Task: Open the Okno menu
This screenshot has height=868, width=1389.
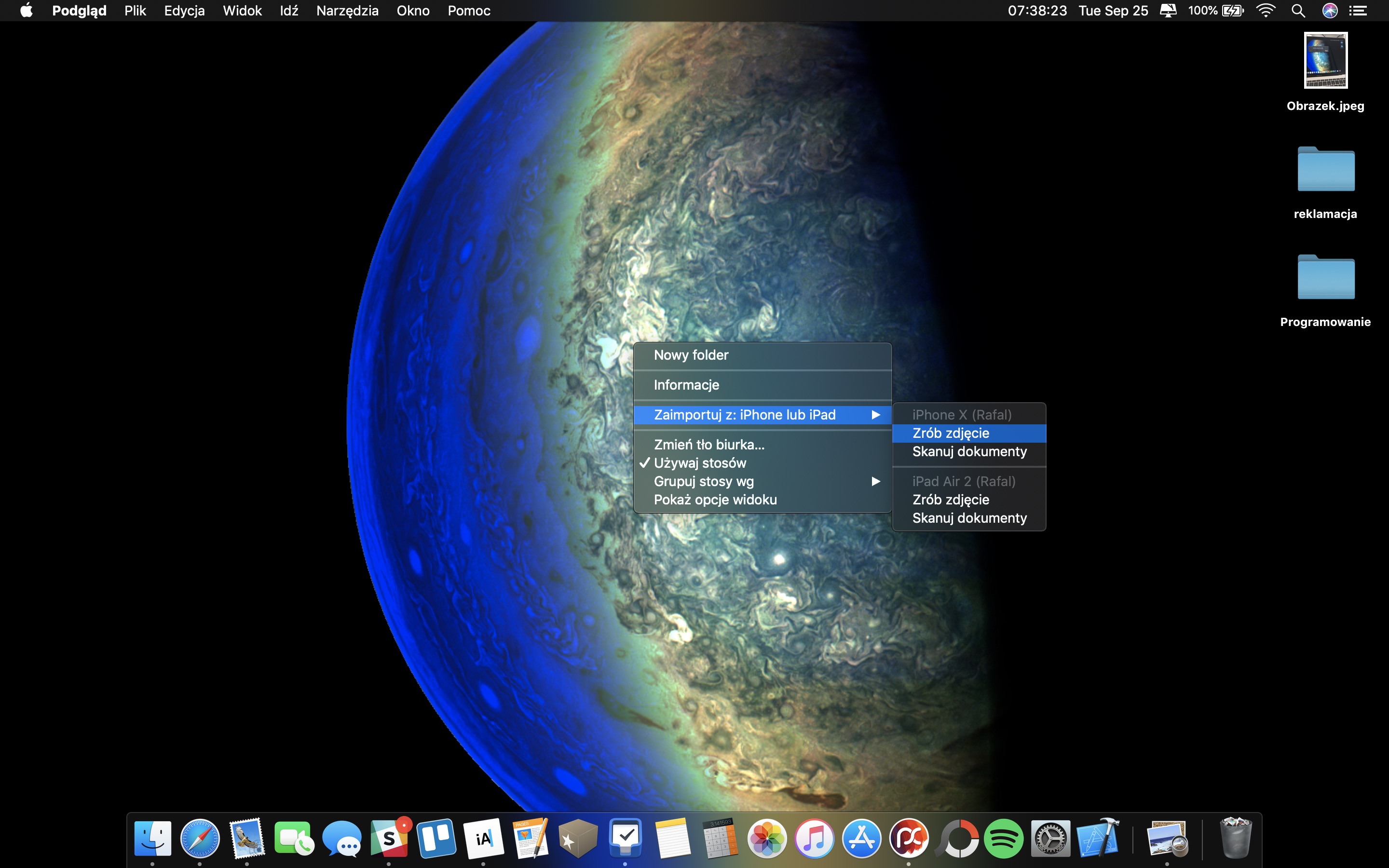Action: tap(413, 10)
